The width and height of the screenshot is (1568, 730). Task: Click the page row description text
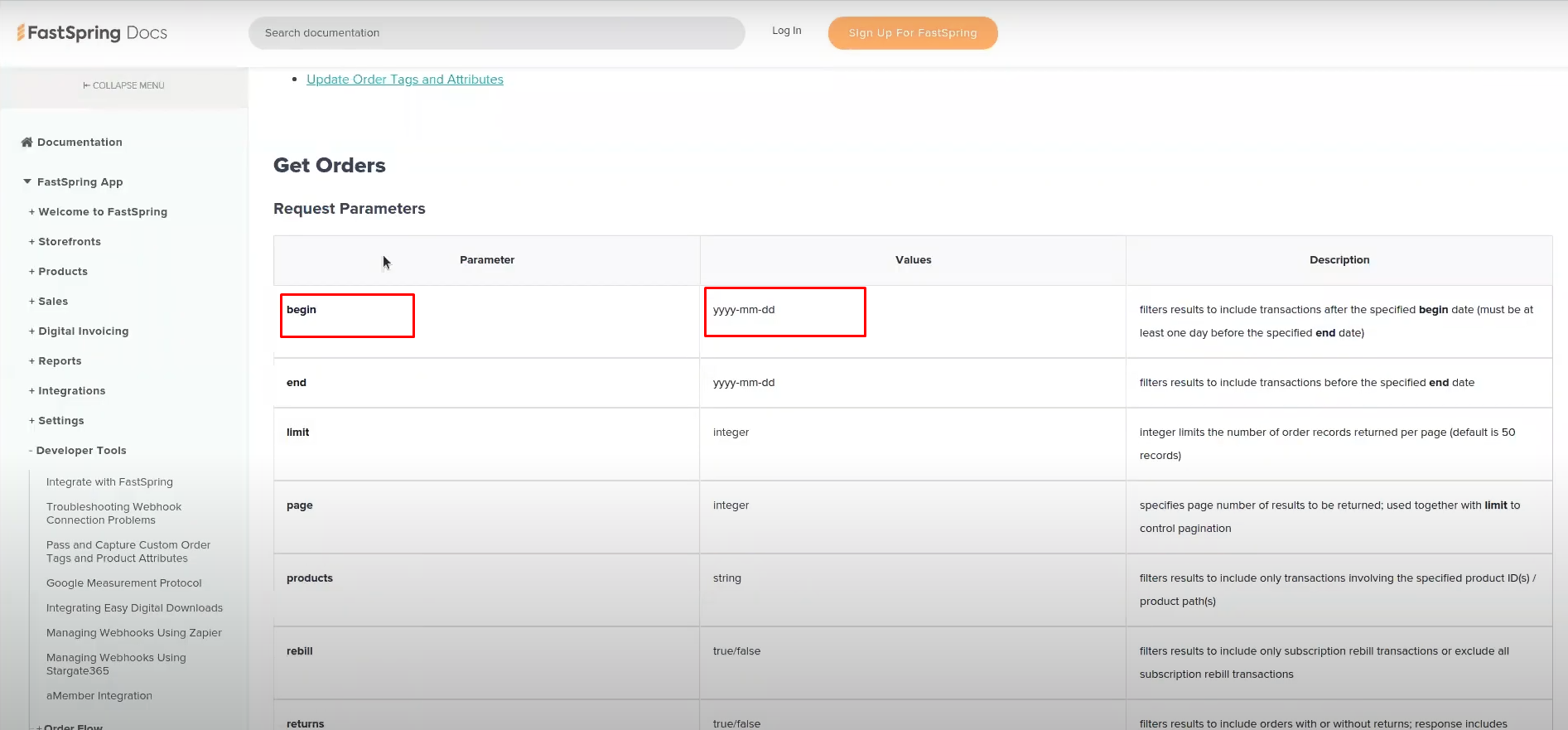pyautogui.click(x=1329, y=517)
